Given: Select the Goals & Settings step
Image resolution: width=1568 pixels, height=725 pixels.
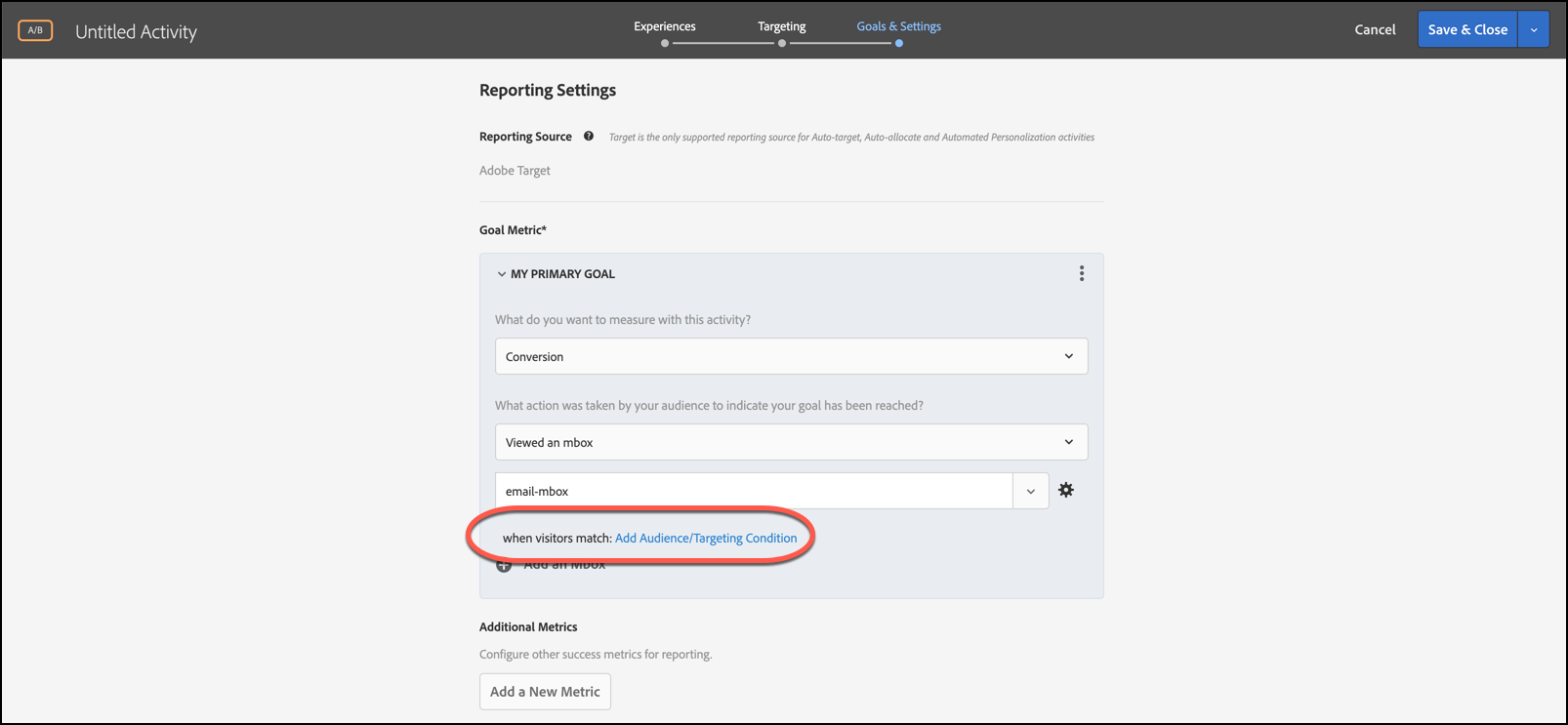Looking at the screenshot, I should click(899, 26).
